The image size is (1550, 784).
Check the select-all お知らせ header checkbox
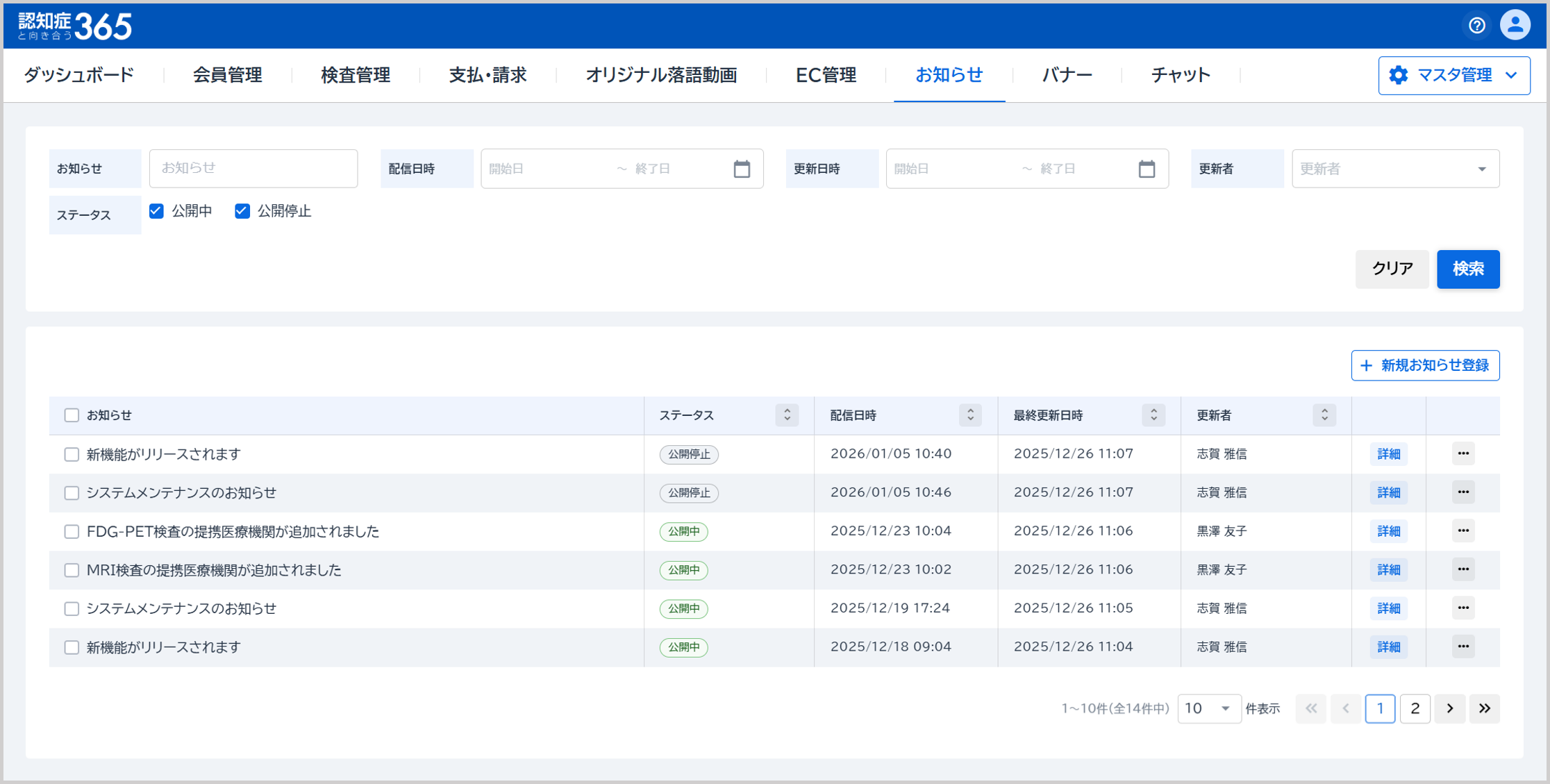(72, 415)
